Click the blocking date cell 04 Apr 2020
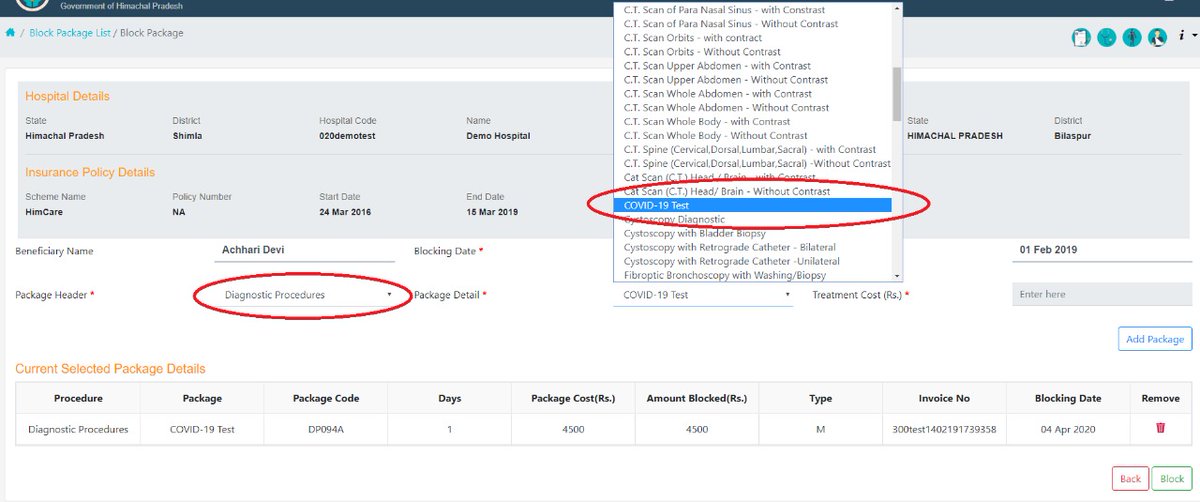The width and height of the screenshot is (1200, 502). [x=1067, y=429]
